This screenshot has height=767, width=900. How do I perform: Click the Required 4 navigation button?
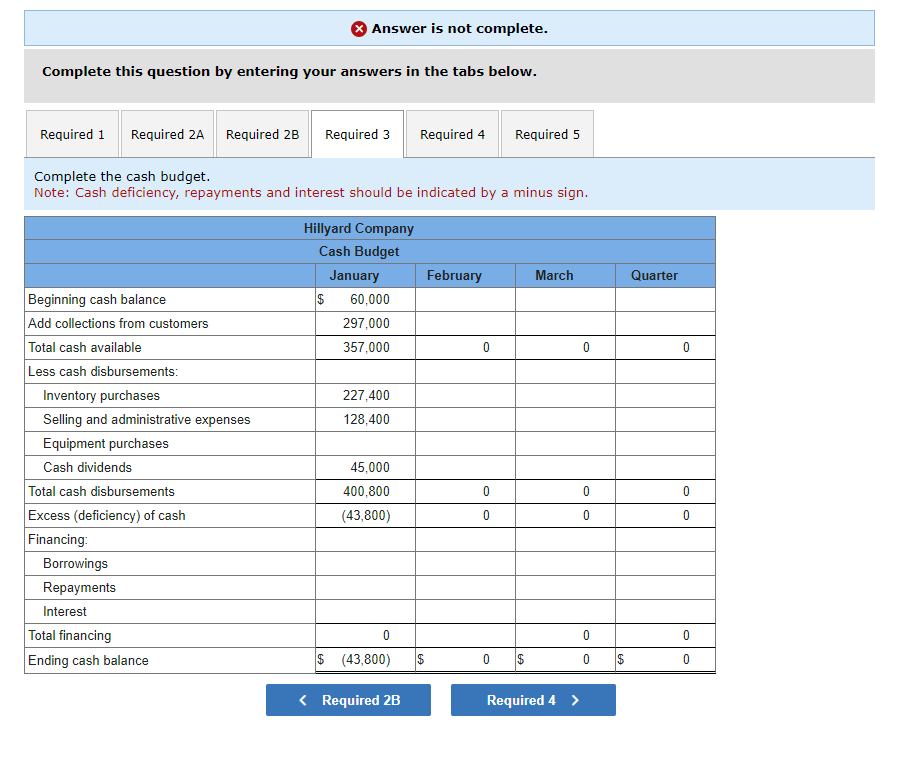533,700
